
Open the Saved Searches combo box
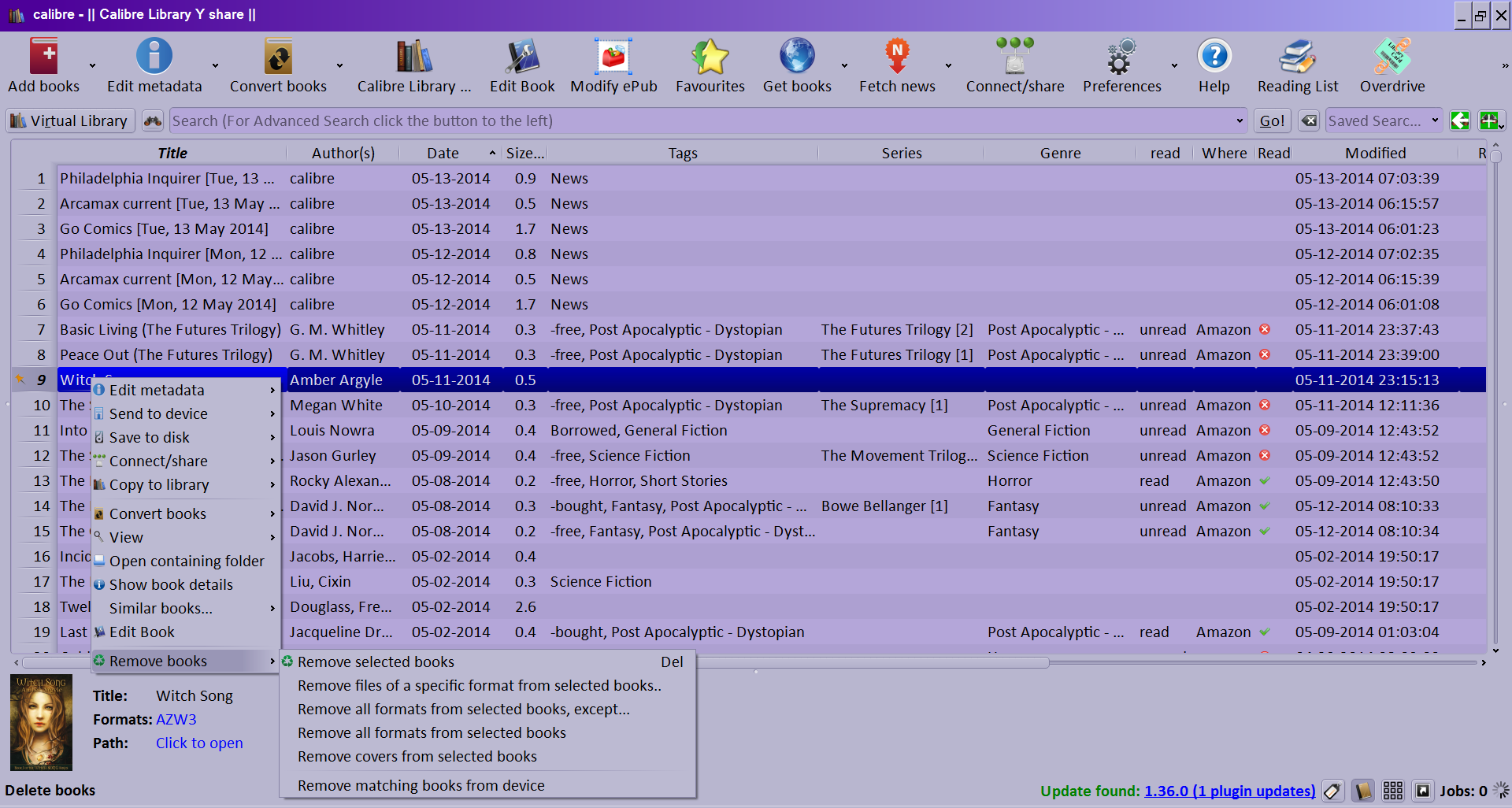1384,120
